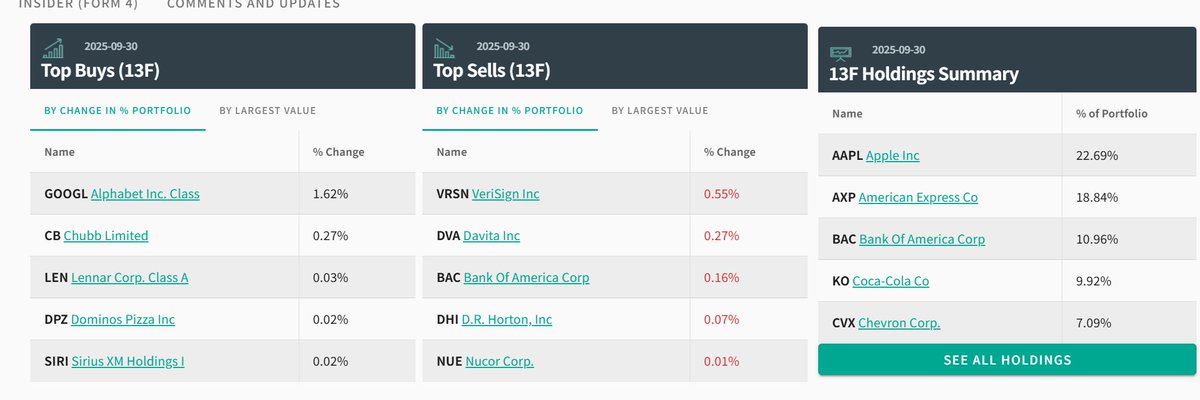The width and height of the screenshot is (1200, 400).
Task: Open the Comments and Updates tab
Action: [x=253, y=4]
